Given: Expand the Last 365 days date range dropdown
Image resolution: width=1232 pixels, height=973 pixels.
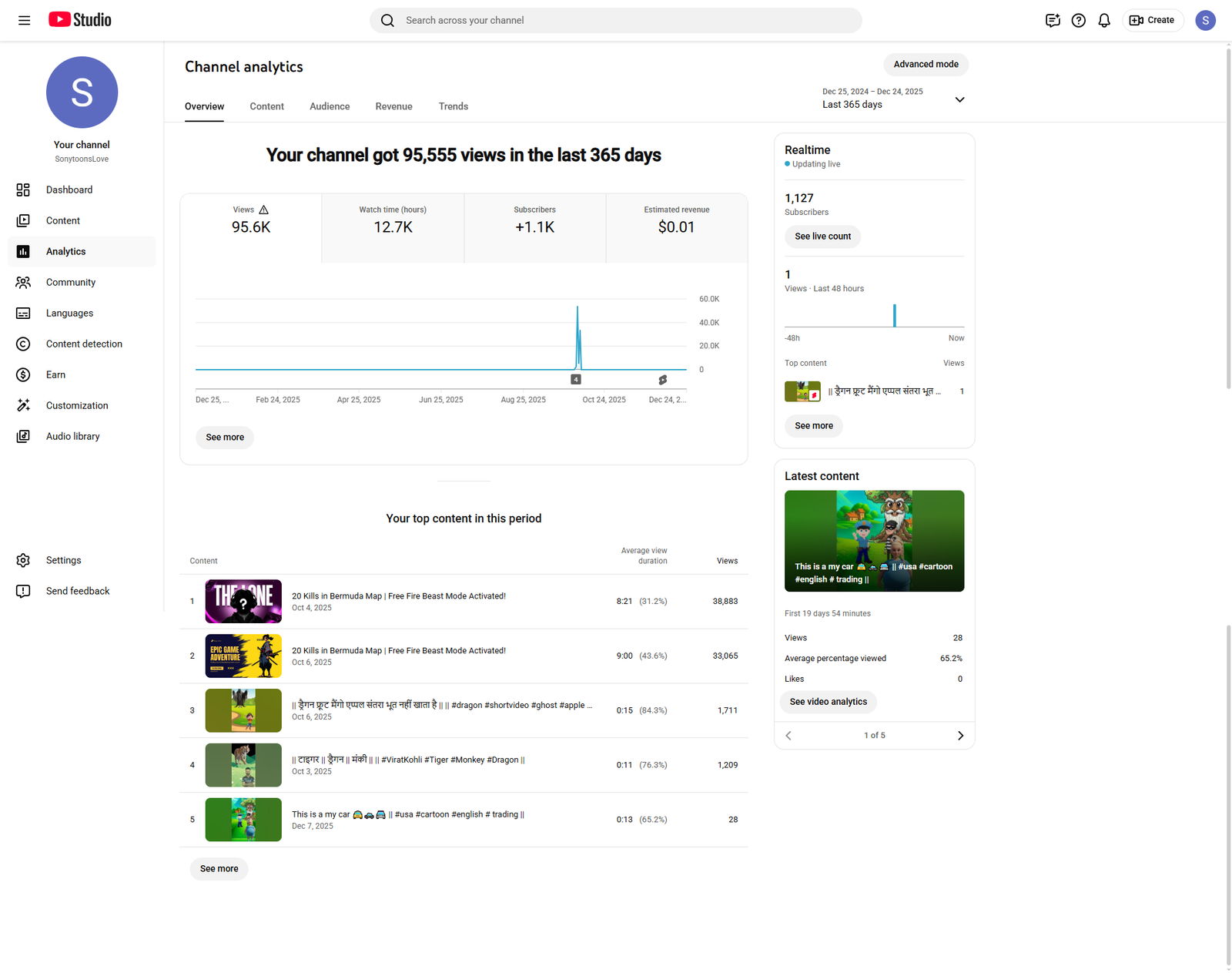Looking at the screenshot, I should [x=959, y=99].
